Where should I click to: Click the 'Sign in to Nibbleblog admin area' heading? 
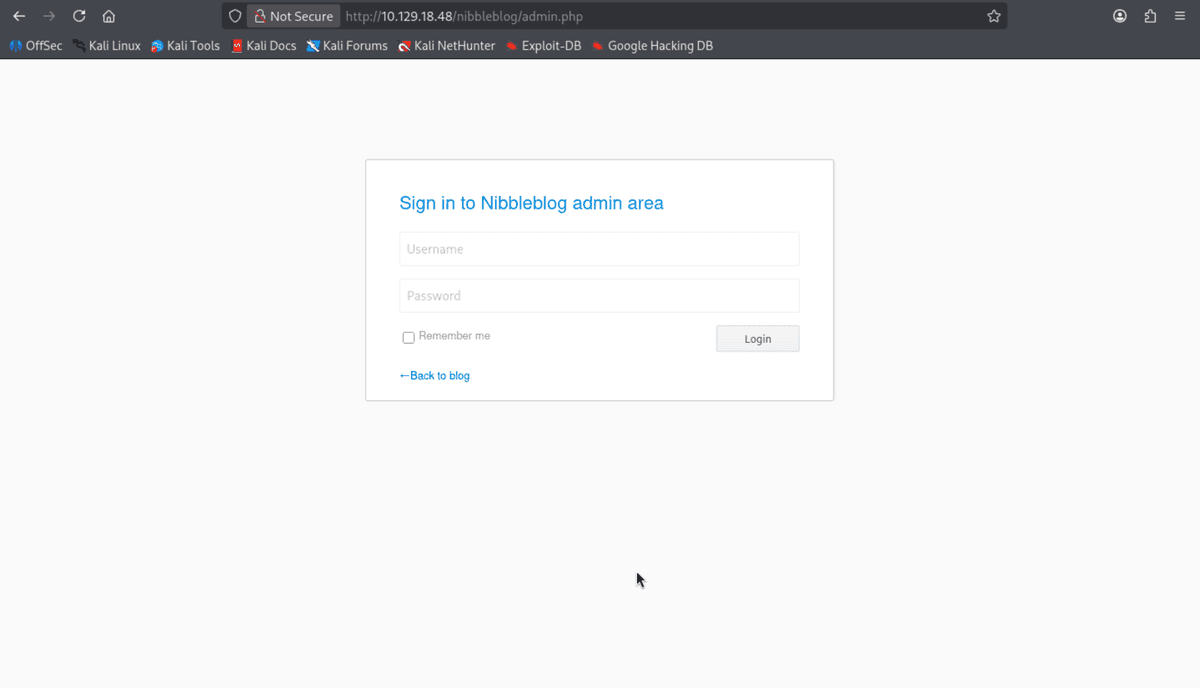click(531, 203)
